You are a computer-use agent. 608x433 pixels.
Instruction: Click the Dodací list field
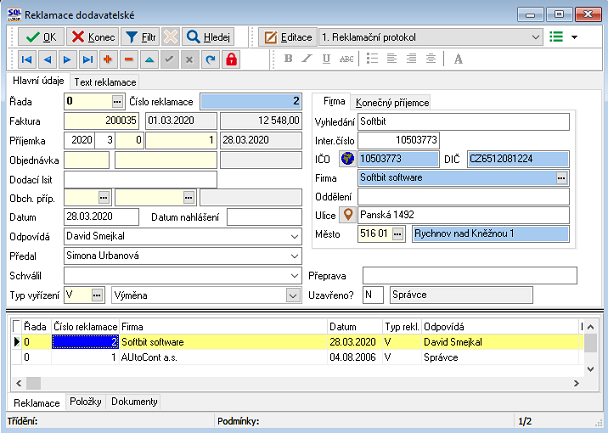tap(140, 180)
